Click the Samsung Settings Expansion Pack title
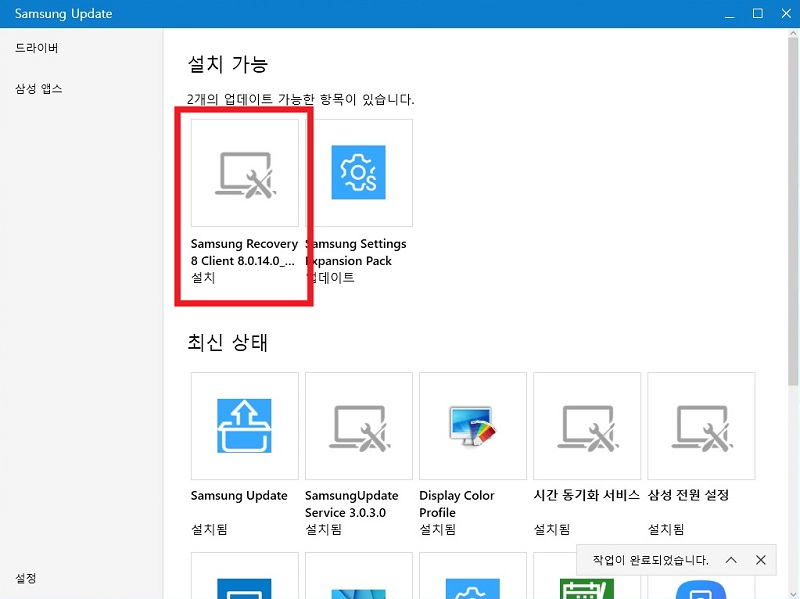 click(356, 252)
